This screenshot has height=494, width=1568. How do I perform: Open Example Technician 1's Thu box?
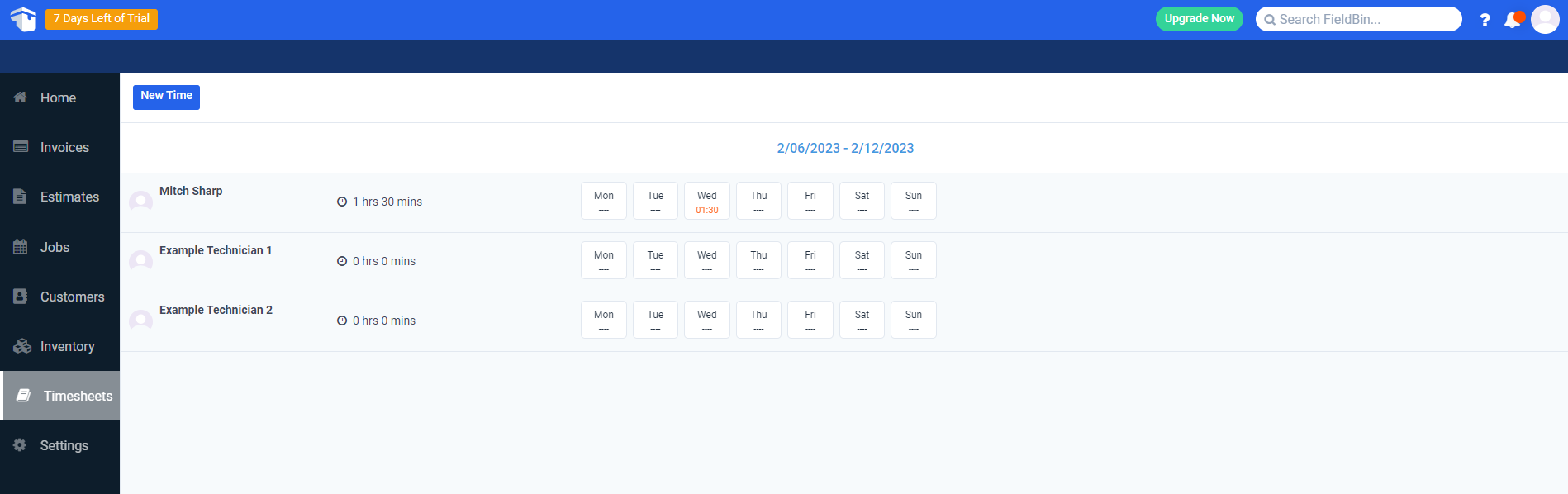point(758,260)
